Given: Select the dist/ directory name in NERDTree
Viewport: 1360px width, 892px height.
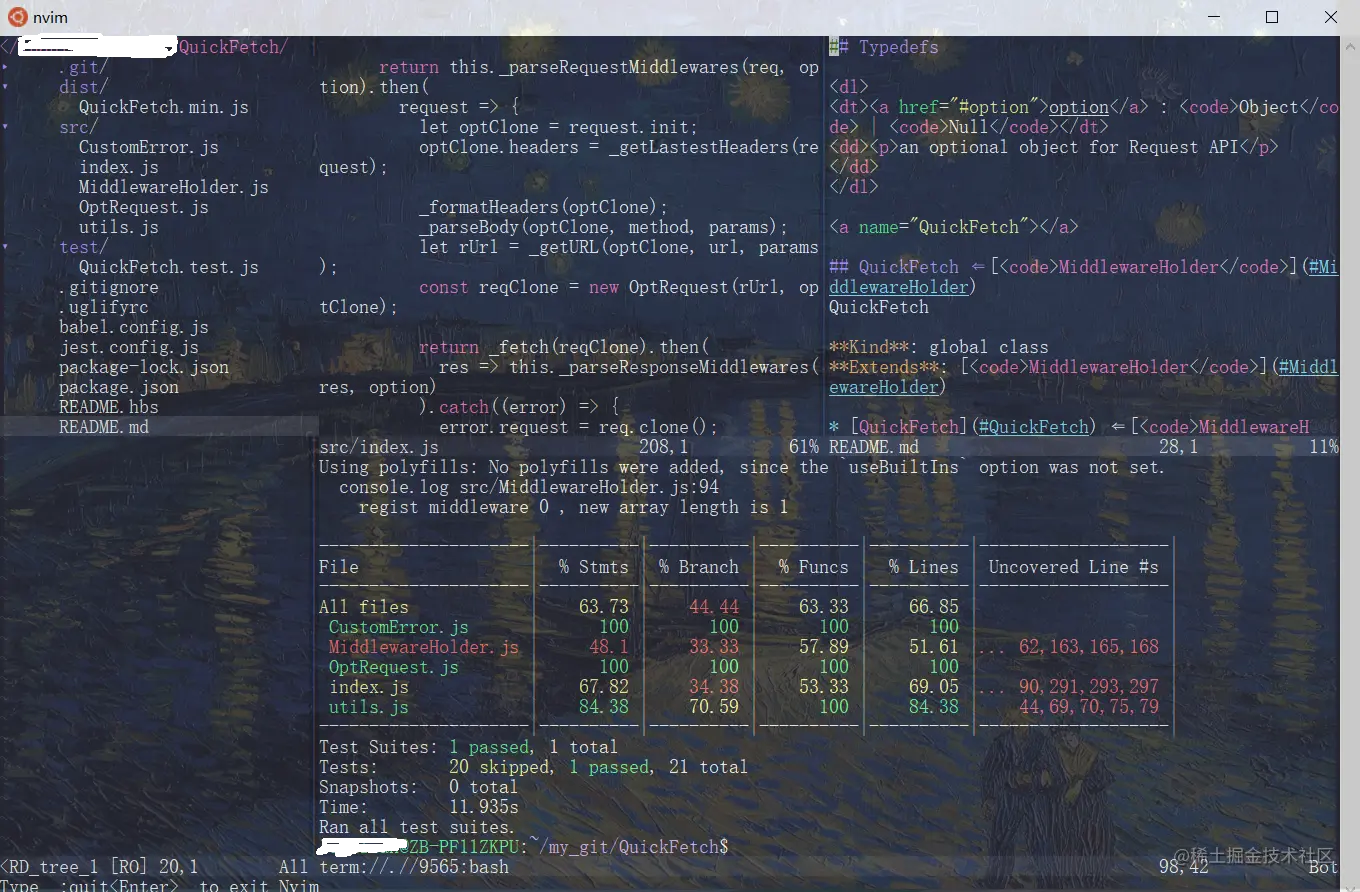Looking at the screenshot, I should click(x=84, y=87).
